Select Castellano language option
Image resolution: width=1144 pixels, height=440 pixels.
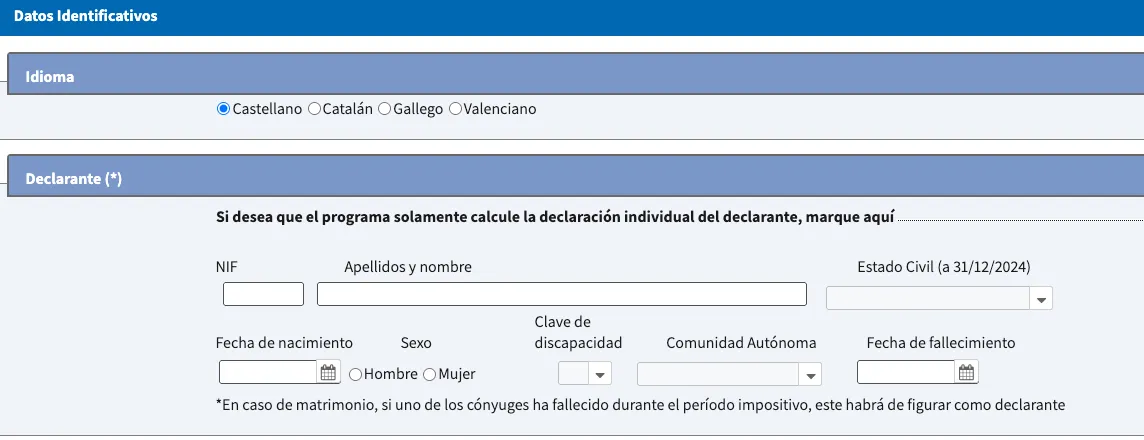[223, 109]
